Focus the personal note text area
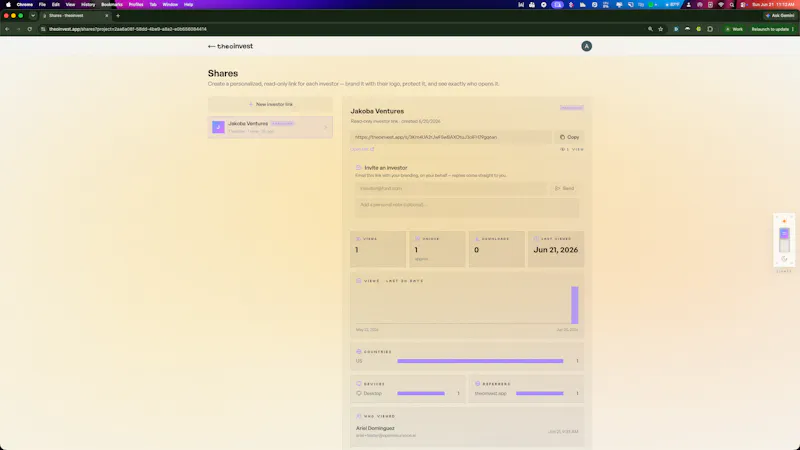The width and height of the screenshot is (800, 450). (x=467, y=208)
